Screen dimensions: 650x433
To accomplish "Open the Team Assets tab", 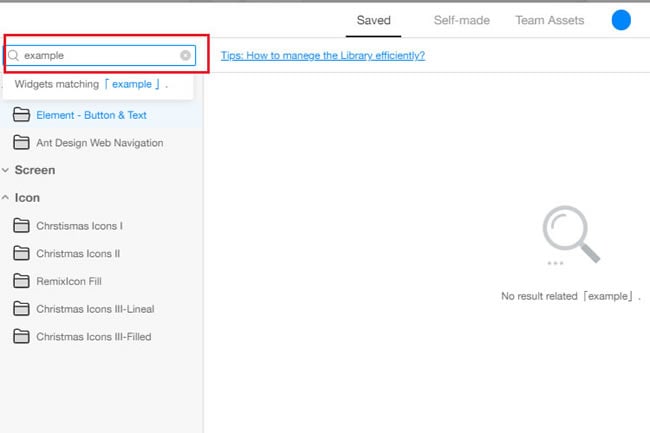I will 550,20.
